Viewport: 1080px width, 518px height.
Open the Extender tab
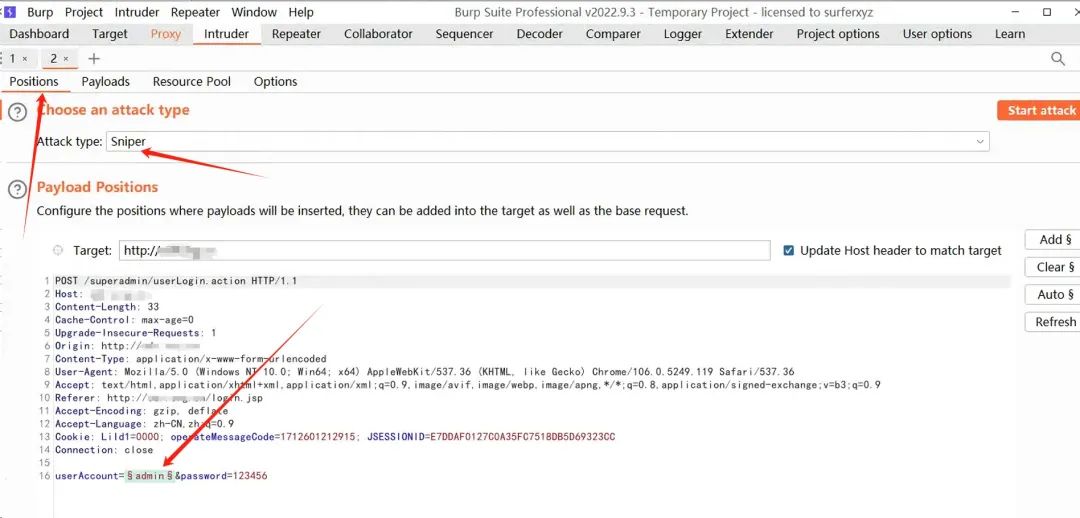749,34
